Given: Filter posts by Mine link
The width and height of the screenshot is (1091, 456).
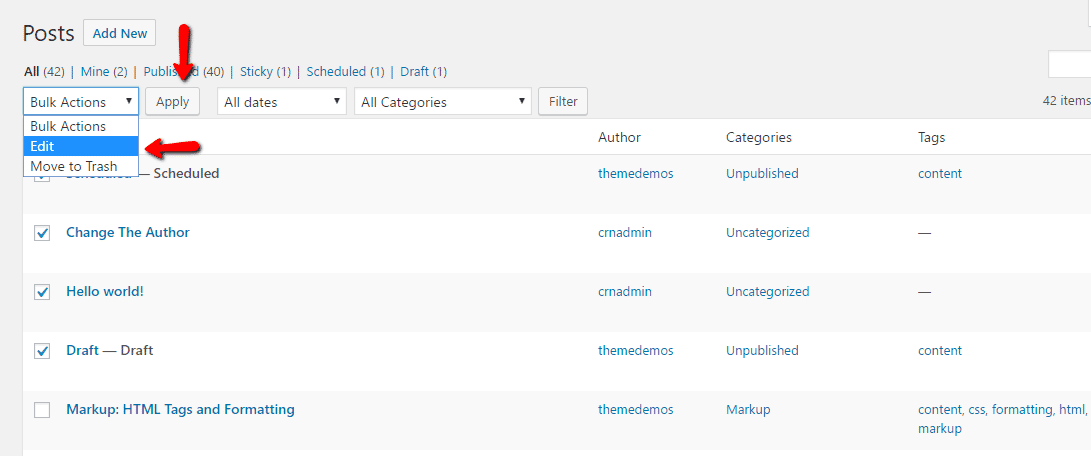Looking at the screenshot, I should (x=95, y=72).
